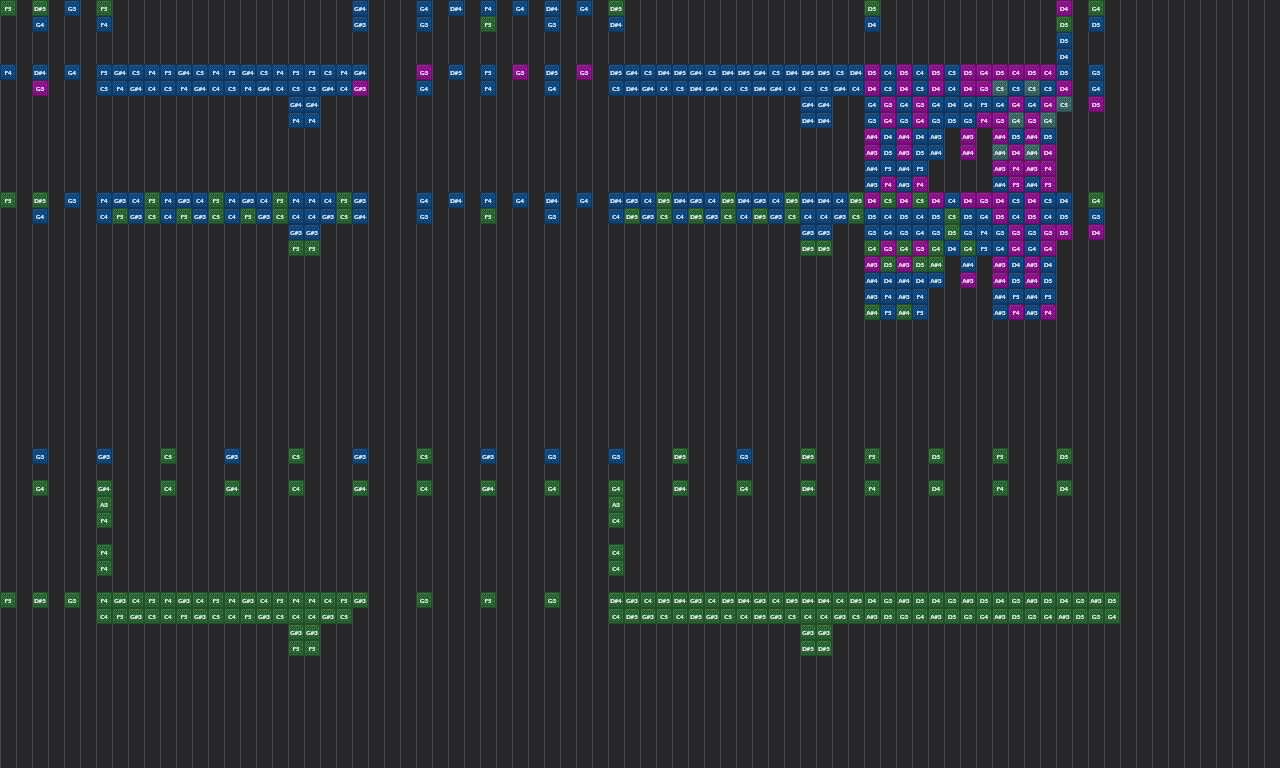Select the green D5 note in the top row

[872, 8]
